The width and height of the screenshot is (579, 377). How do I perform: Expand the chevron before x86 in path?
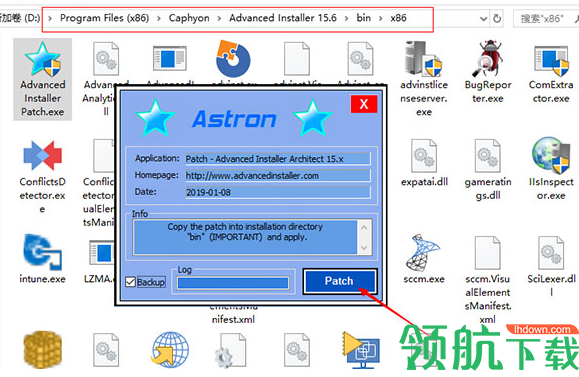[380, 18]
